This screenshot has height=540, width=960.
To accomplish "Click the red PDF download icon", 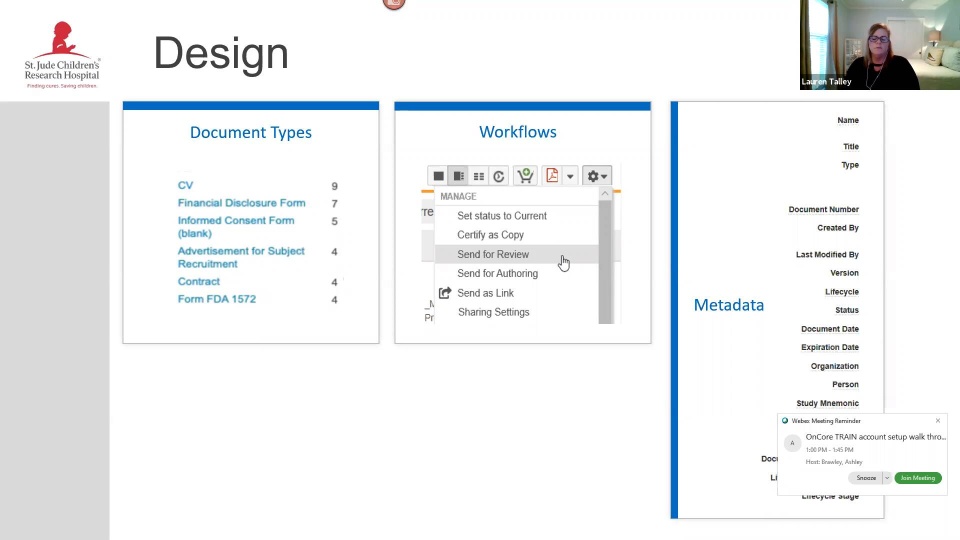I will (x=552, y=176).
